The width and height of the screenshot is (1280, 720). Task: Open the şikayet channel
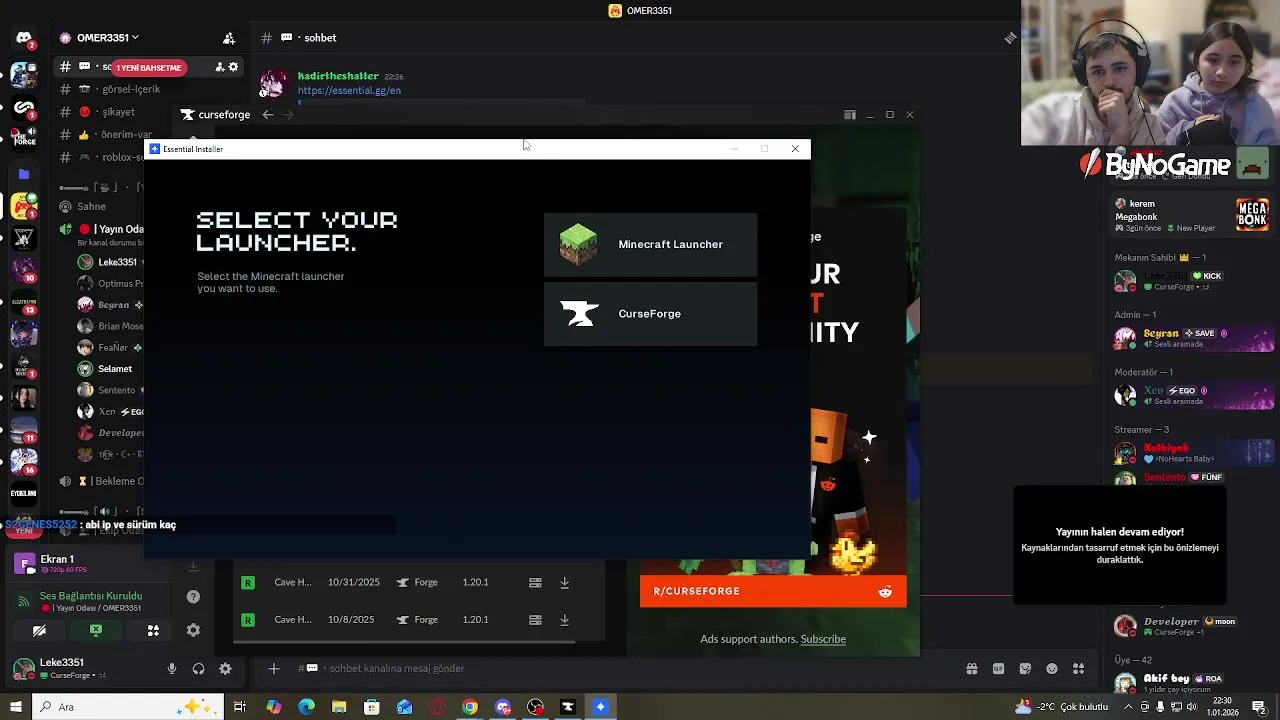click(x=118, y=112)
